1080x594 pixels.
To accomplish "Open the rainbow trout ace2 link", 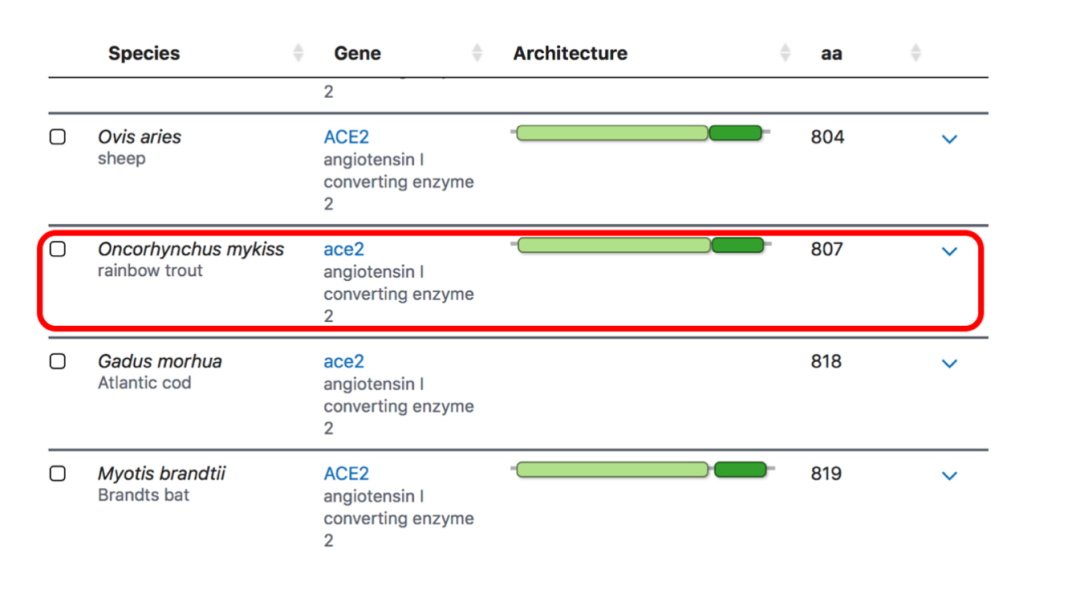I will coord(343,249).
